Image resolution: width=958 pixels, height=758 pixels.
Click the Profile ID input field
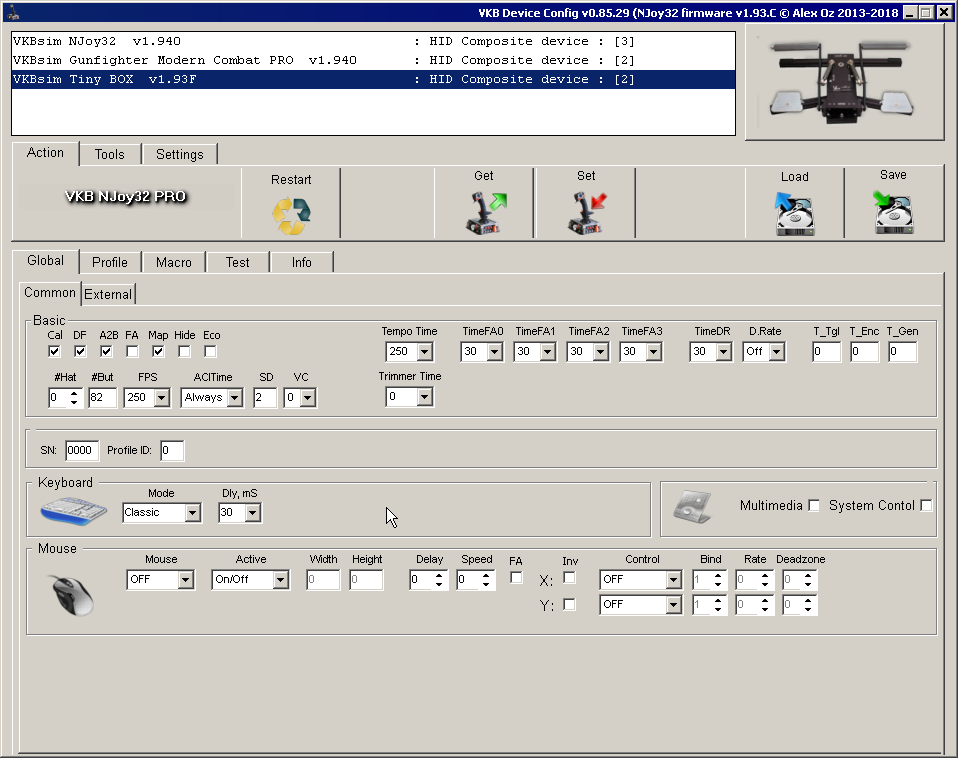(x=172, y=451)
